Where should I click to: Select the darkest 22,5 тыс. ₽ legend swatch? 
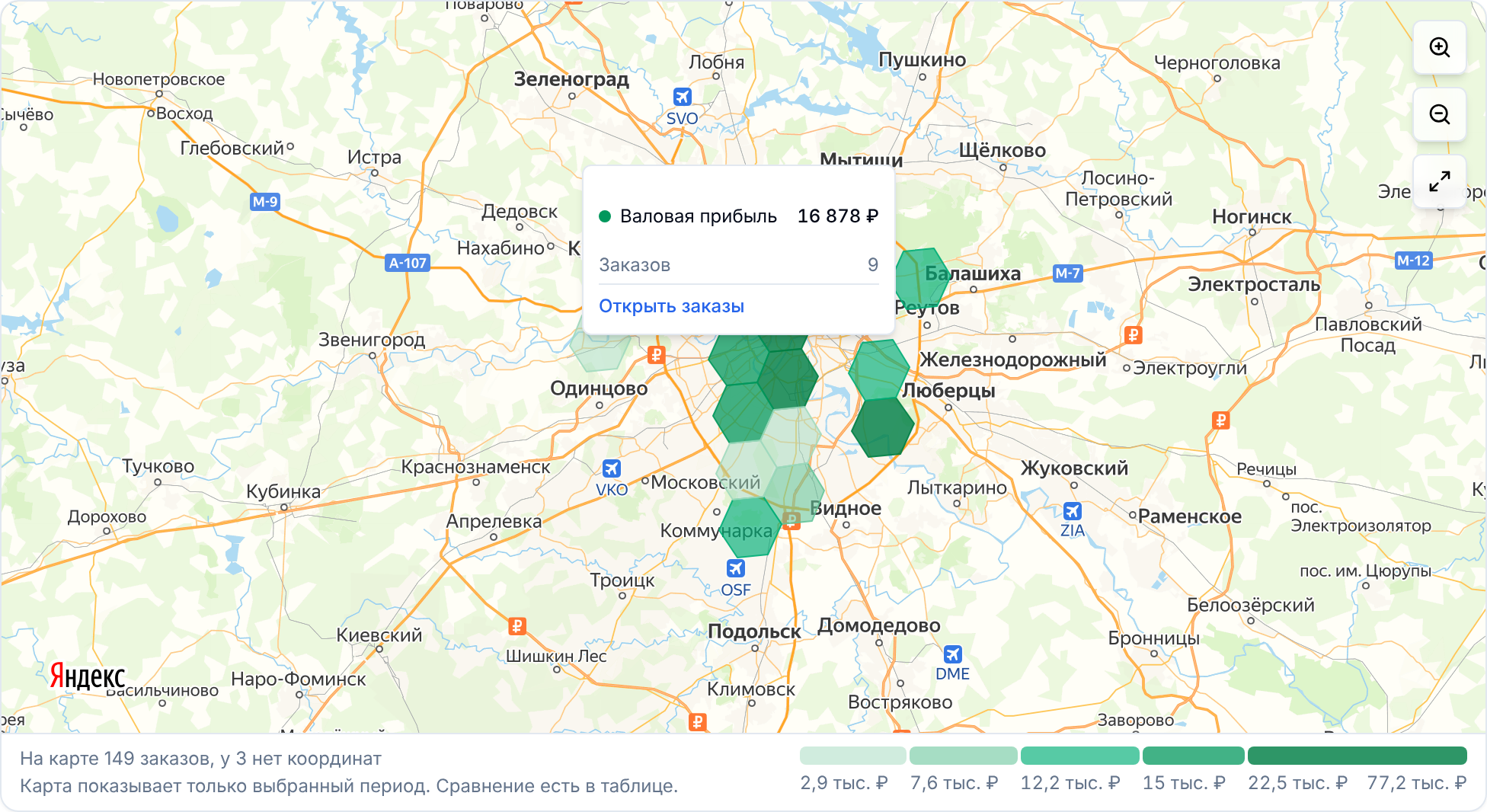(x=1357, y=756)
